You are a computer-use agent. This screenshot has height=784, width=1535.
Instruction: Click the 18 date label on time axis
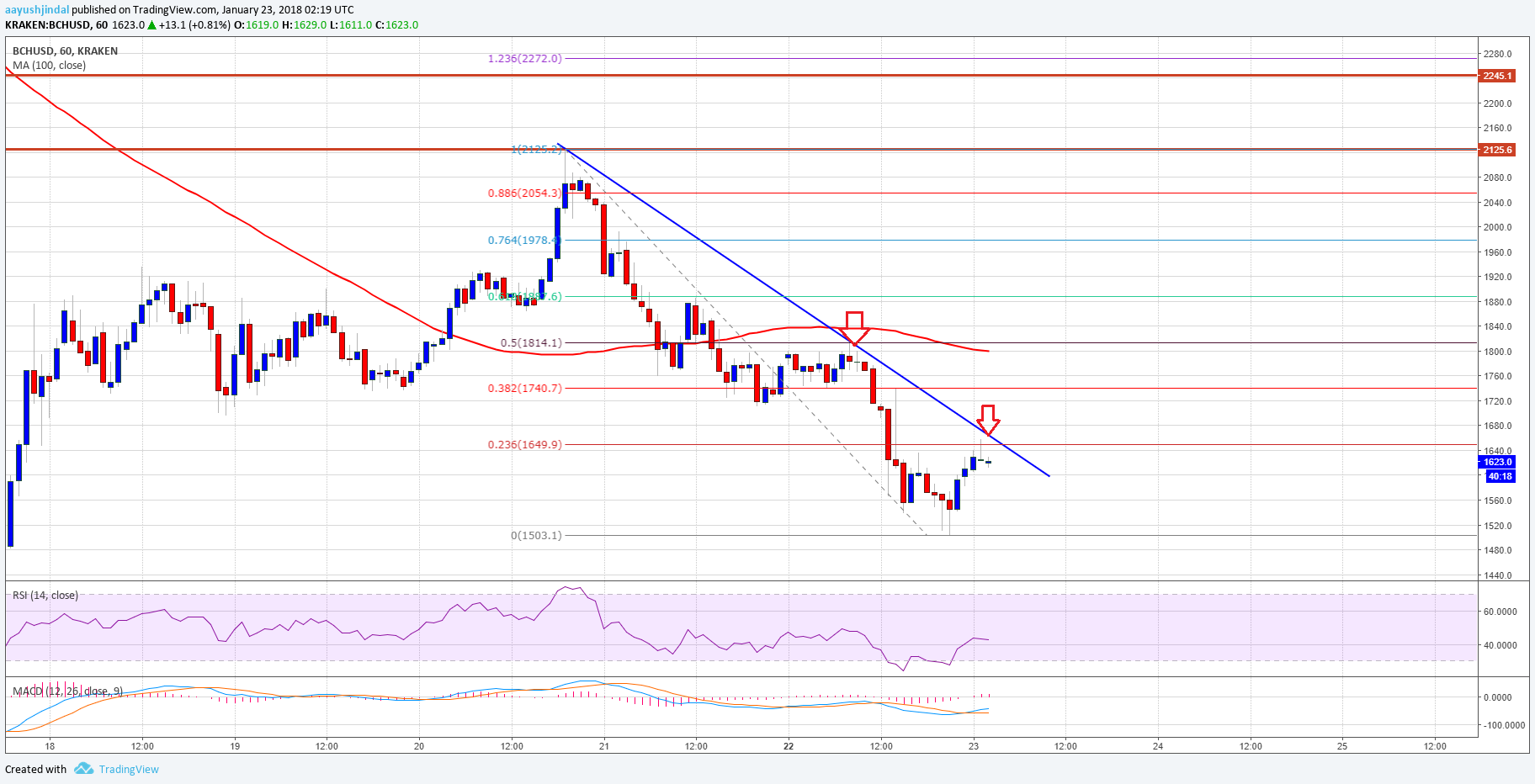(x=50, y=746)
